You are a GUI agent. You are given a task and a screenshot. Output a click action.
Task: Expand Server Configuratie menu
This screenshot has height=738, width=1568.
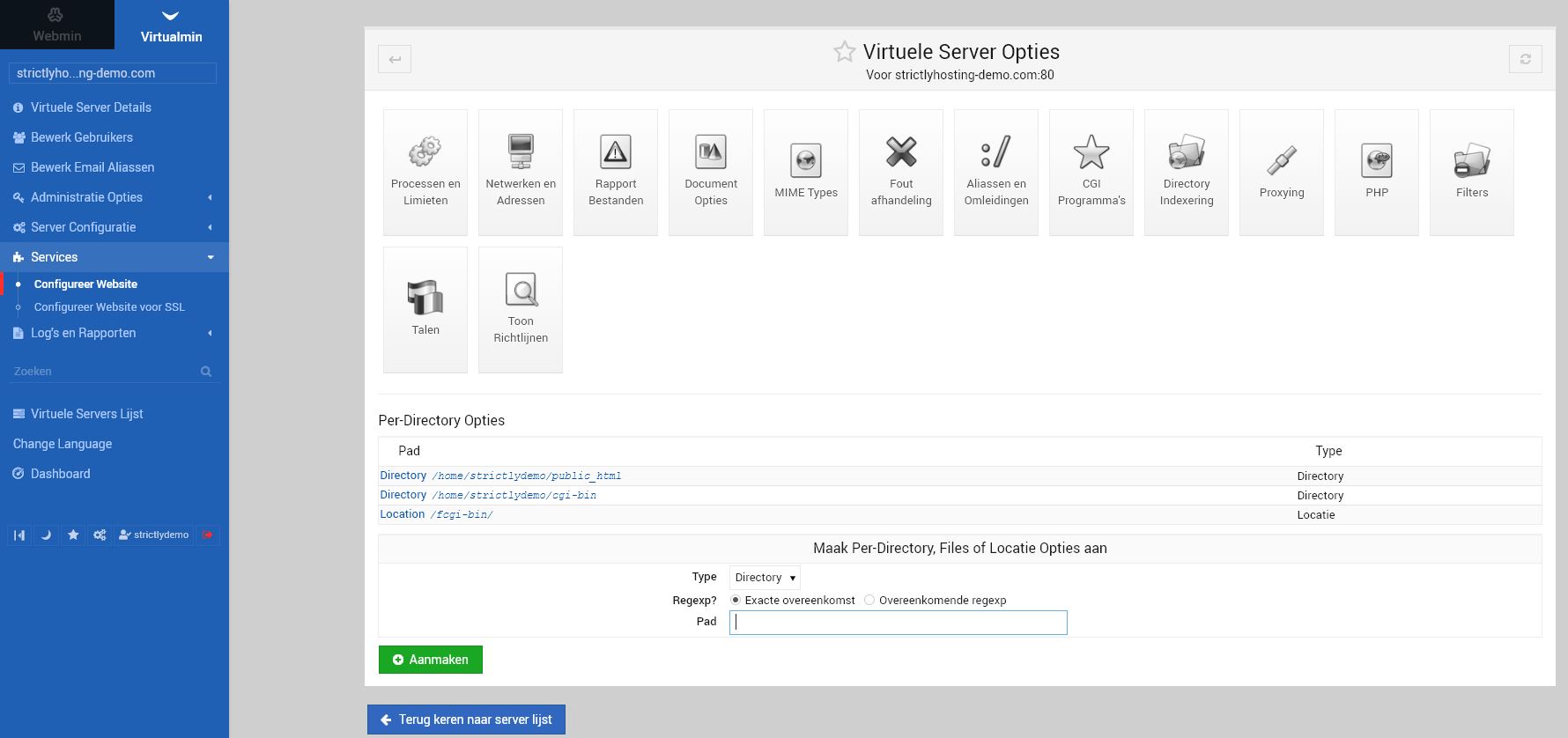click(x=115, y=227)
